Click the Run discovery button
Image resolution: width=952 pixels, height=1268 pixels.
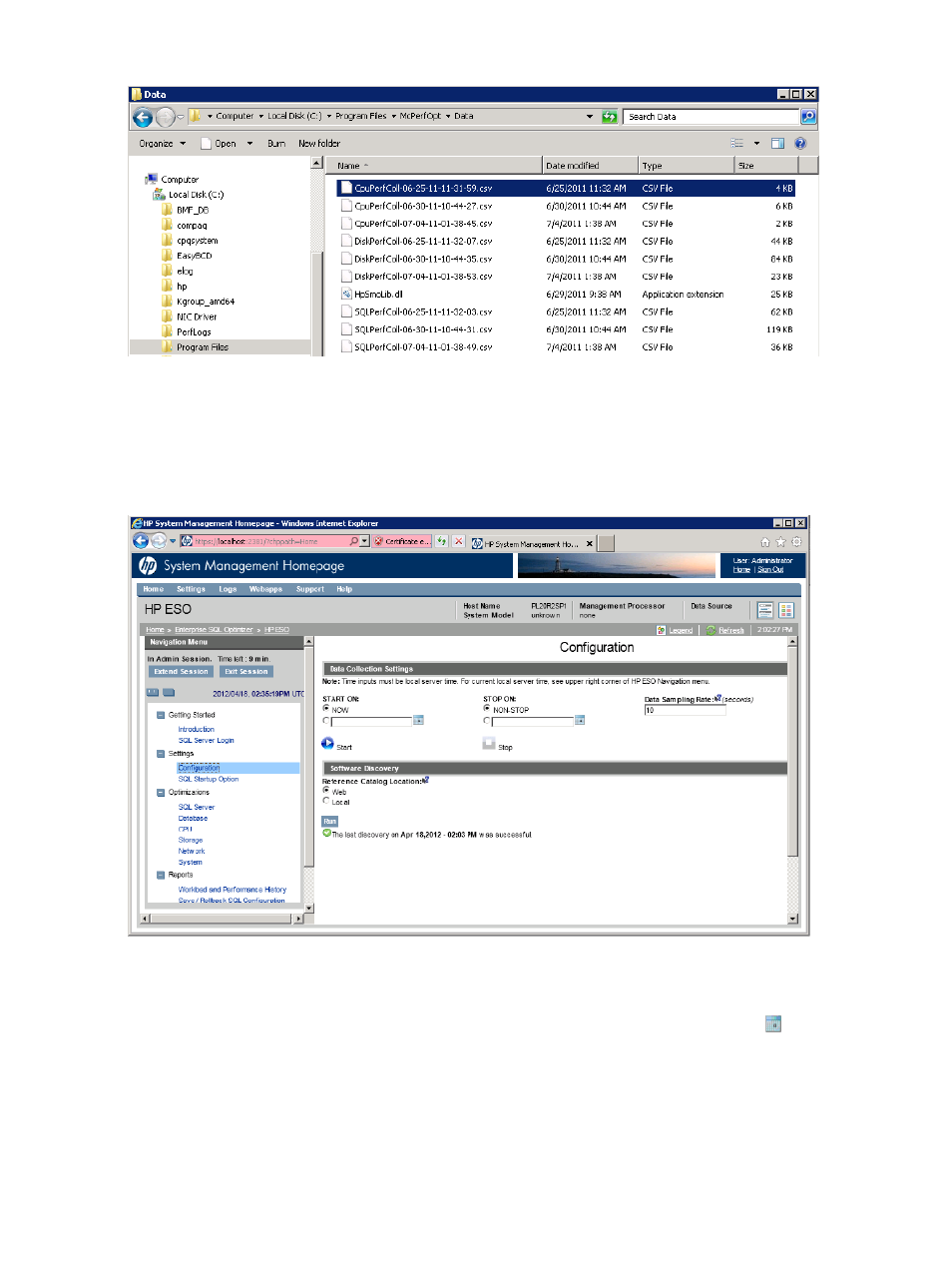(x=330, y=821)
